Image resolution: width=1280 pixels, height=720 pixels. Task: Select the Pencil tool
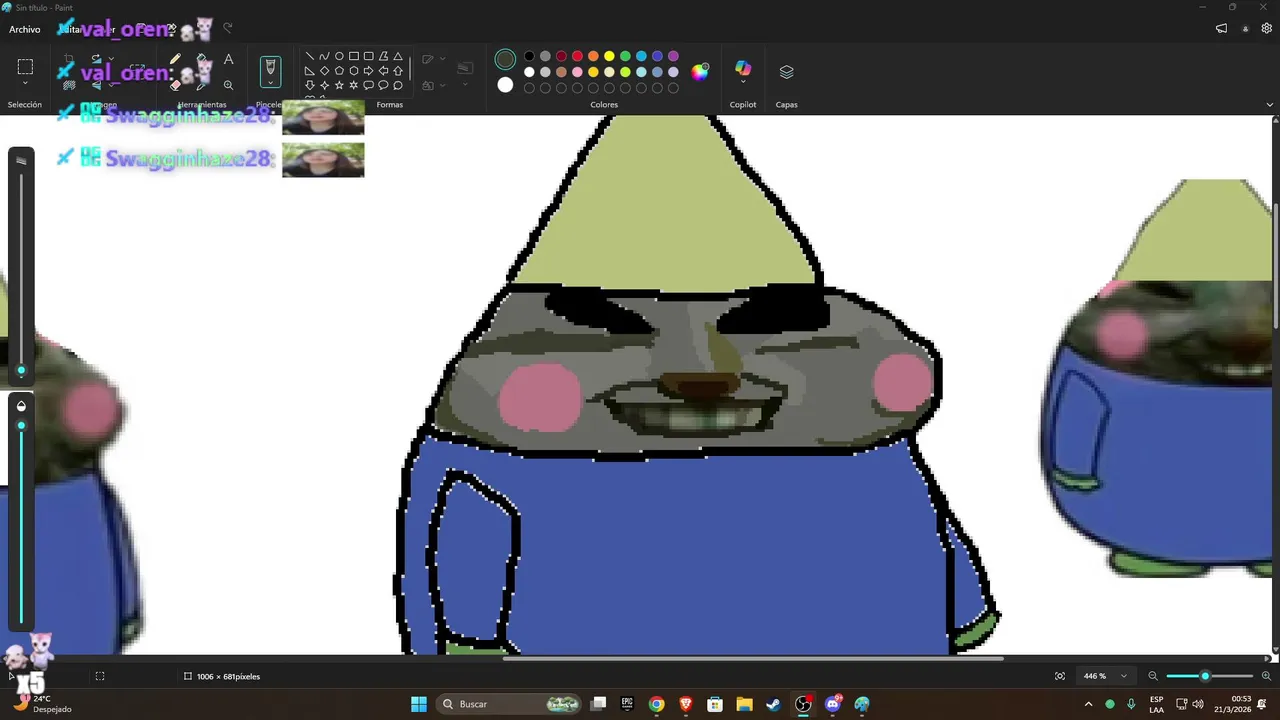pyautogui.click(x=175, y=60)
